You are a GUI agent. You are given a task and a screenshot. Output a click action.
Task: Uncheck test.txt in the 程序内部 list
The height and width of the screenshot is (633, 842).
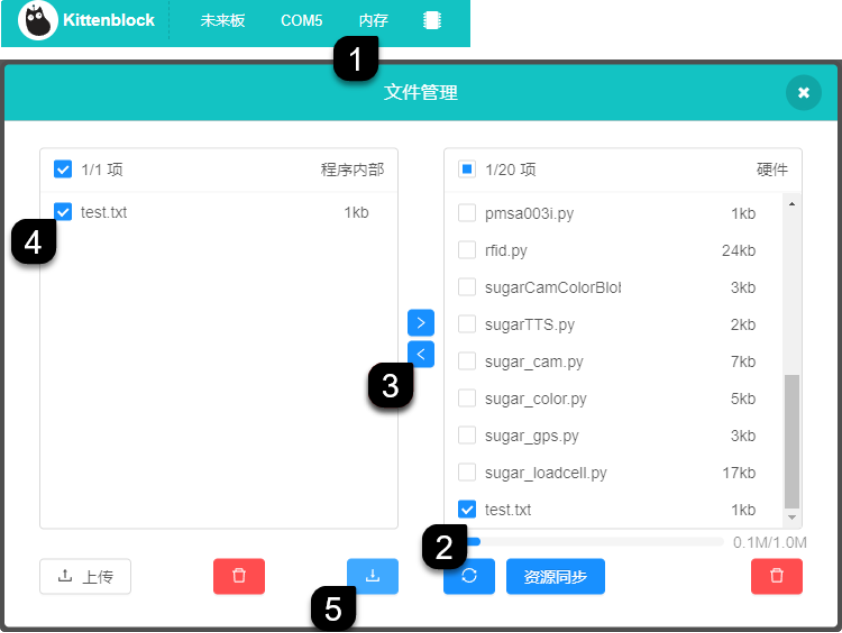coord(63,212)
